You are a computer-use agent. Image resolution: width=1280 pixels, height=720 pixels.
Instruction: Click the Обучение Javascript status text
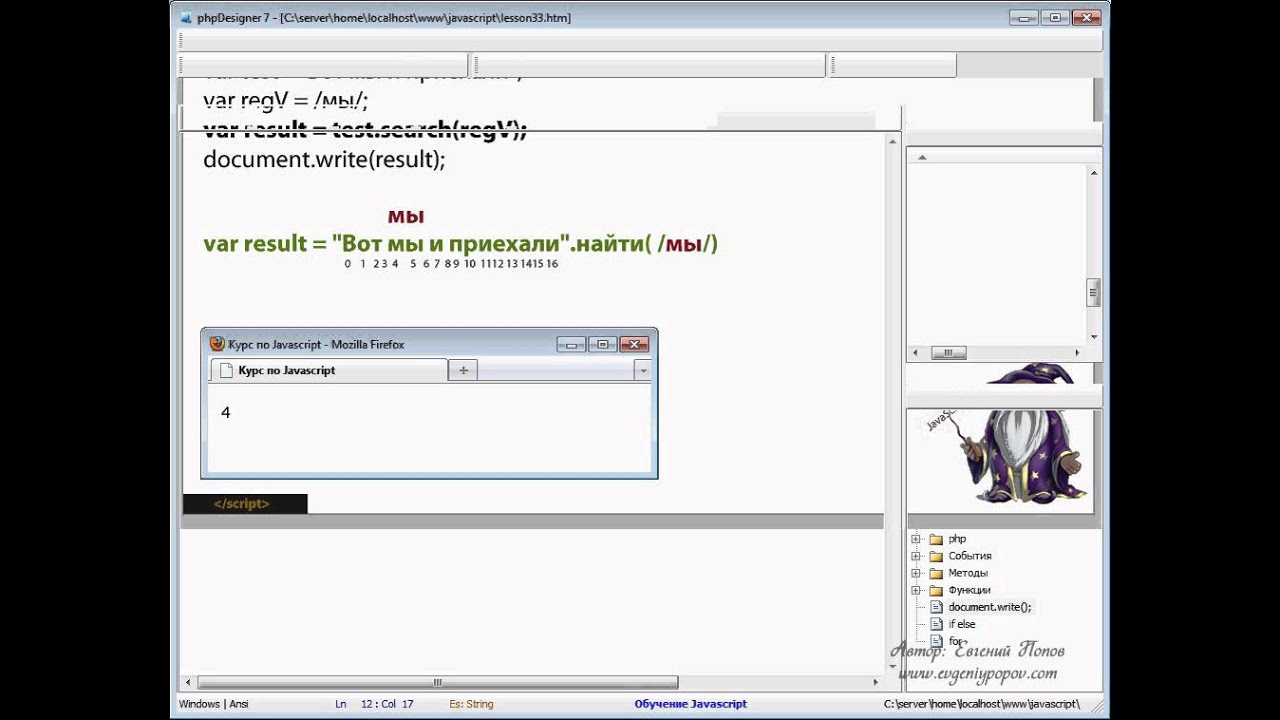(x=690, y=704)
